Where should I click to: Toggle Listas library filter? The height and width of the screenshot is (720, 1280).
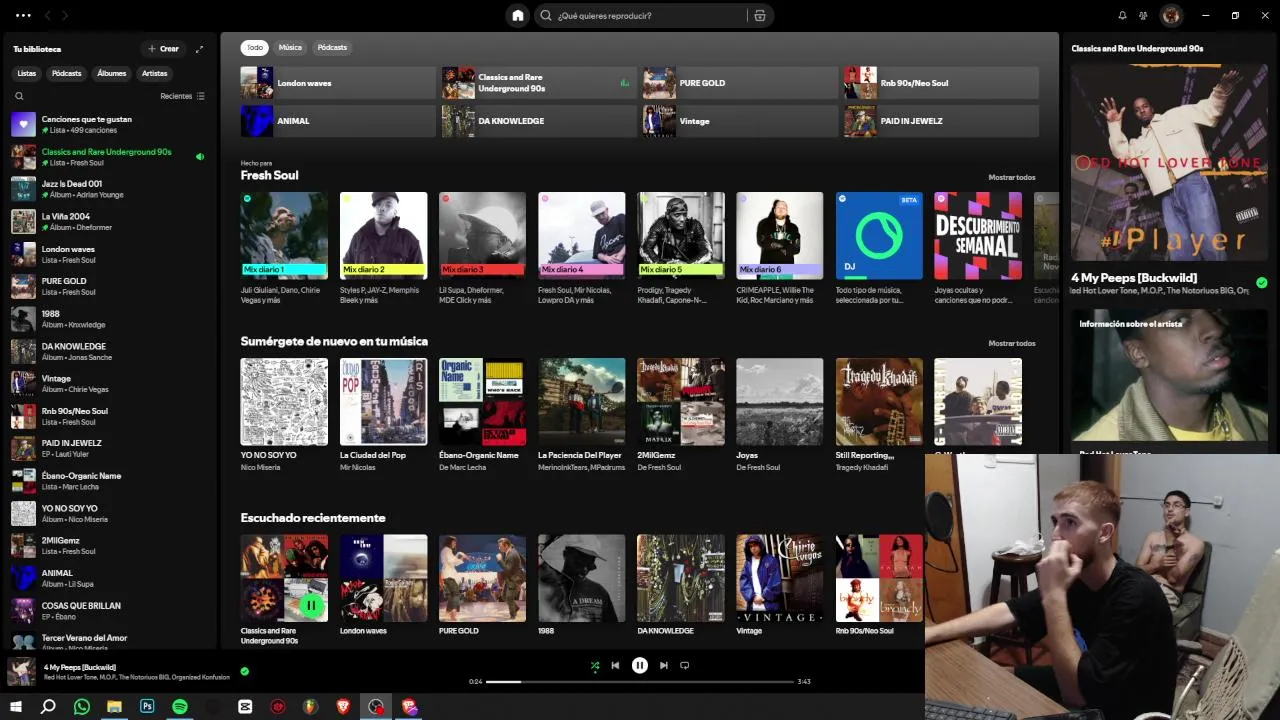(x=27, y=73)
